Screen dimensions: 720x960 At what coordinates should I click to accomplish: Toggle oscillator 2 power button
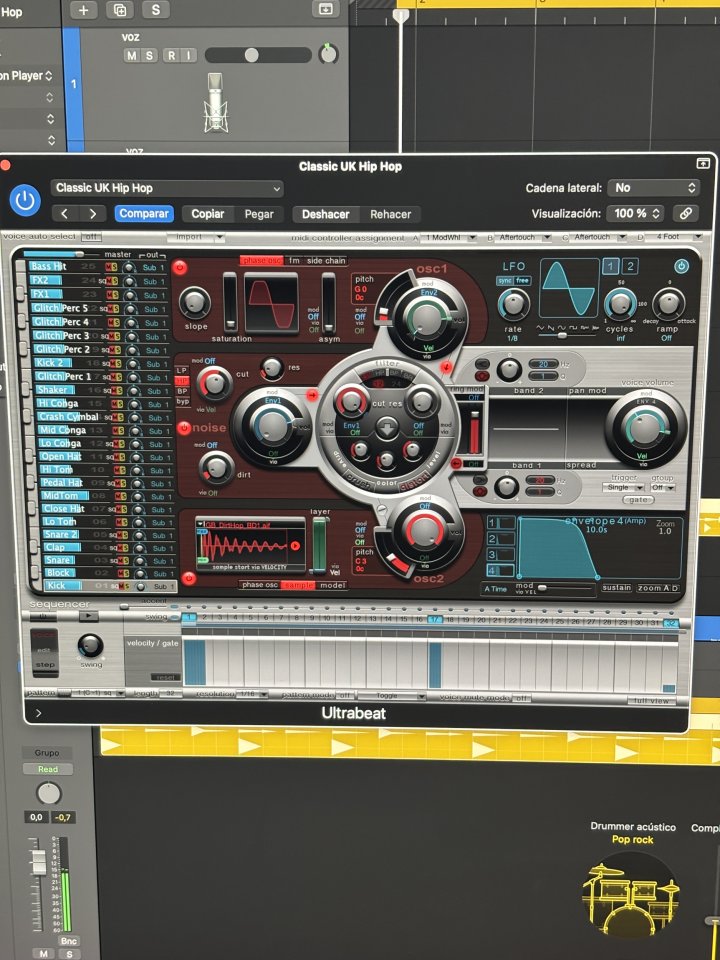pyautogui.click(x=189, y=577)
